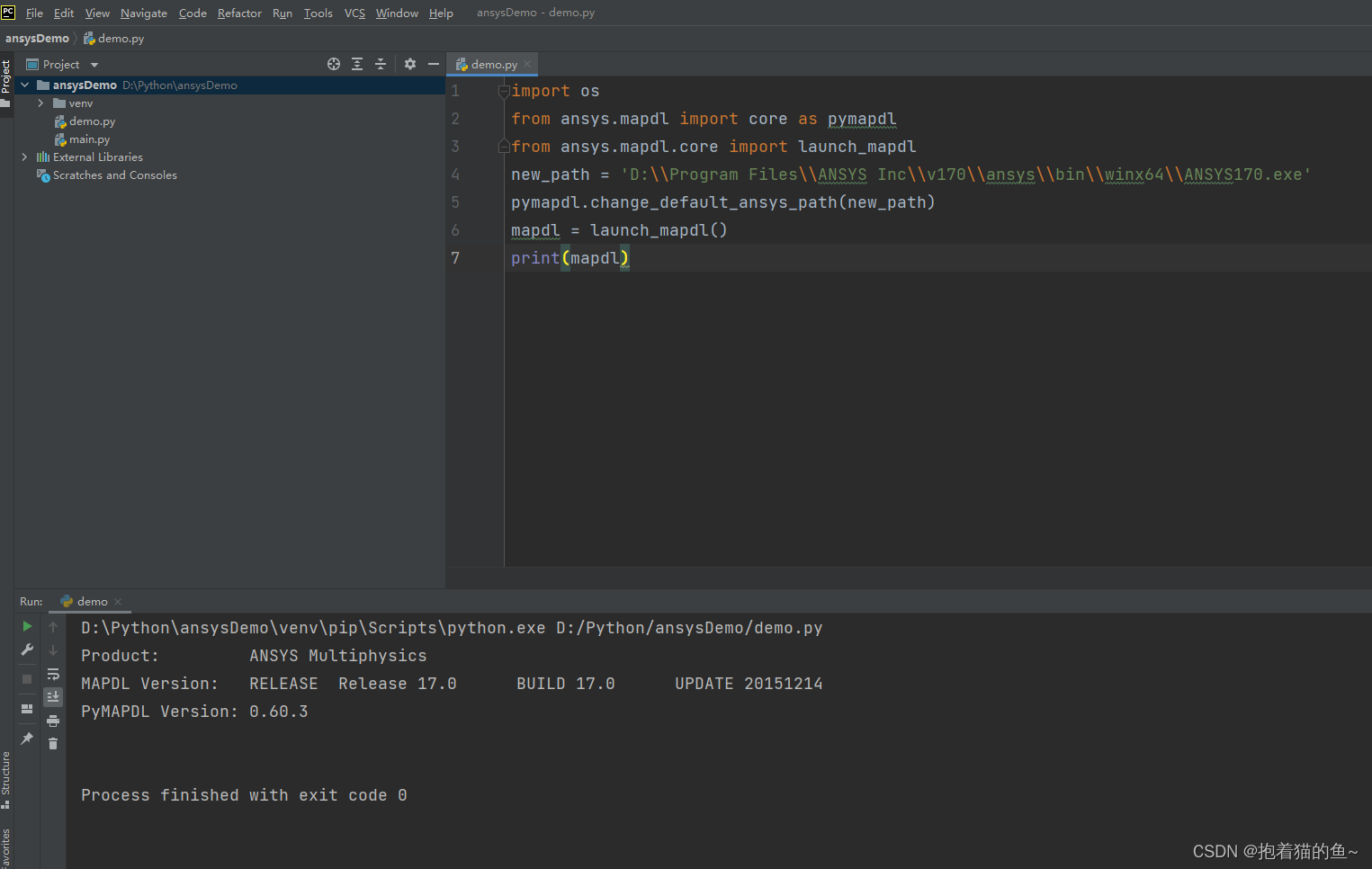Hide the Project panel with minus icon
Screen dimensions: 1372x869
click(x=433, y=64)
